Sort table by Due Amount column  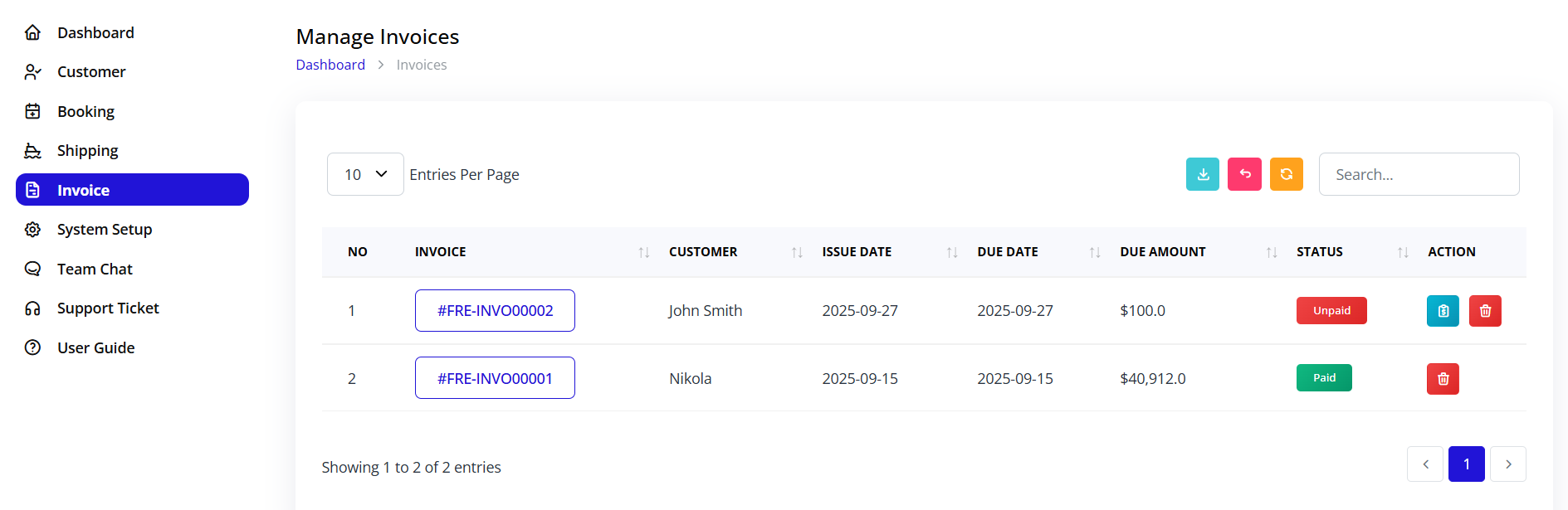(x=1271, y=252)
